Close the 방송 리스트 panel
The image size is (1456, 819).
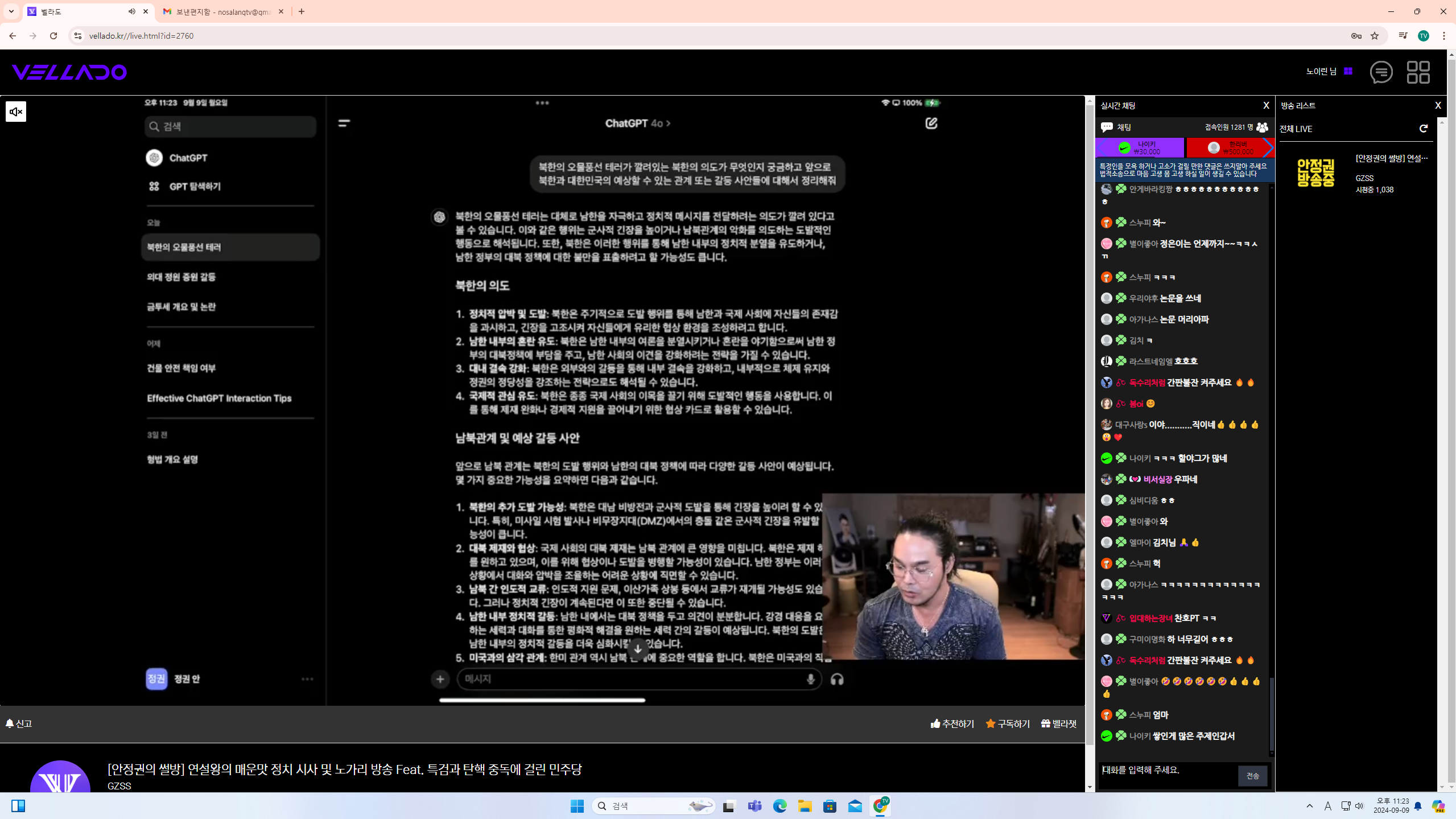[1438, 105]
